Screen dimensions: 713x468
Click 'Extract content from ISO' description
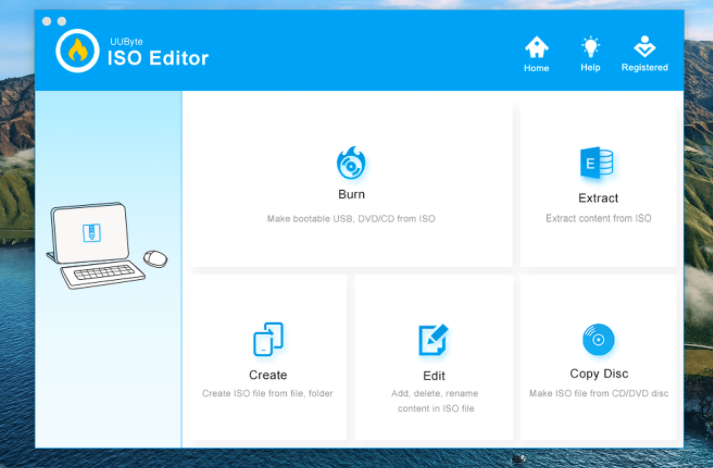click(x=598, y=218)
